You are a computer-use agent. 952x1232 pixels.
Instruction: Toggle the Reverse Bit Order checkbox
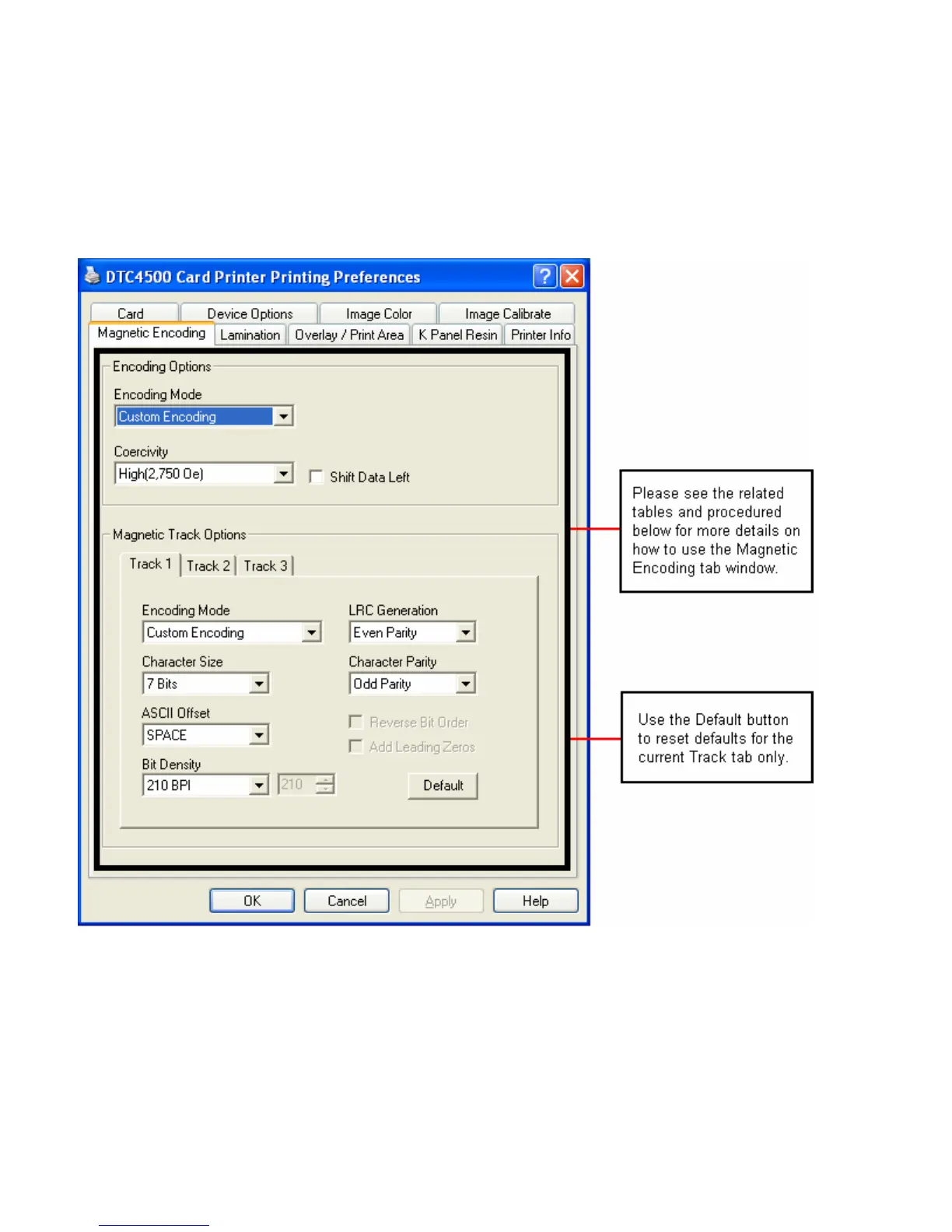[356, 722]
